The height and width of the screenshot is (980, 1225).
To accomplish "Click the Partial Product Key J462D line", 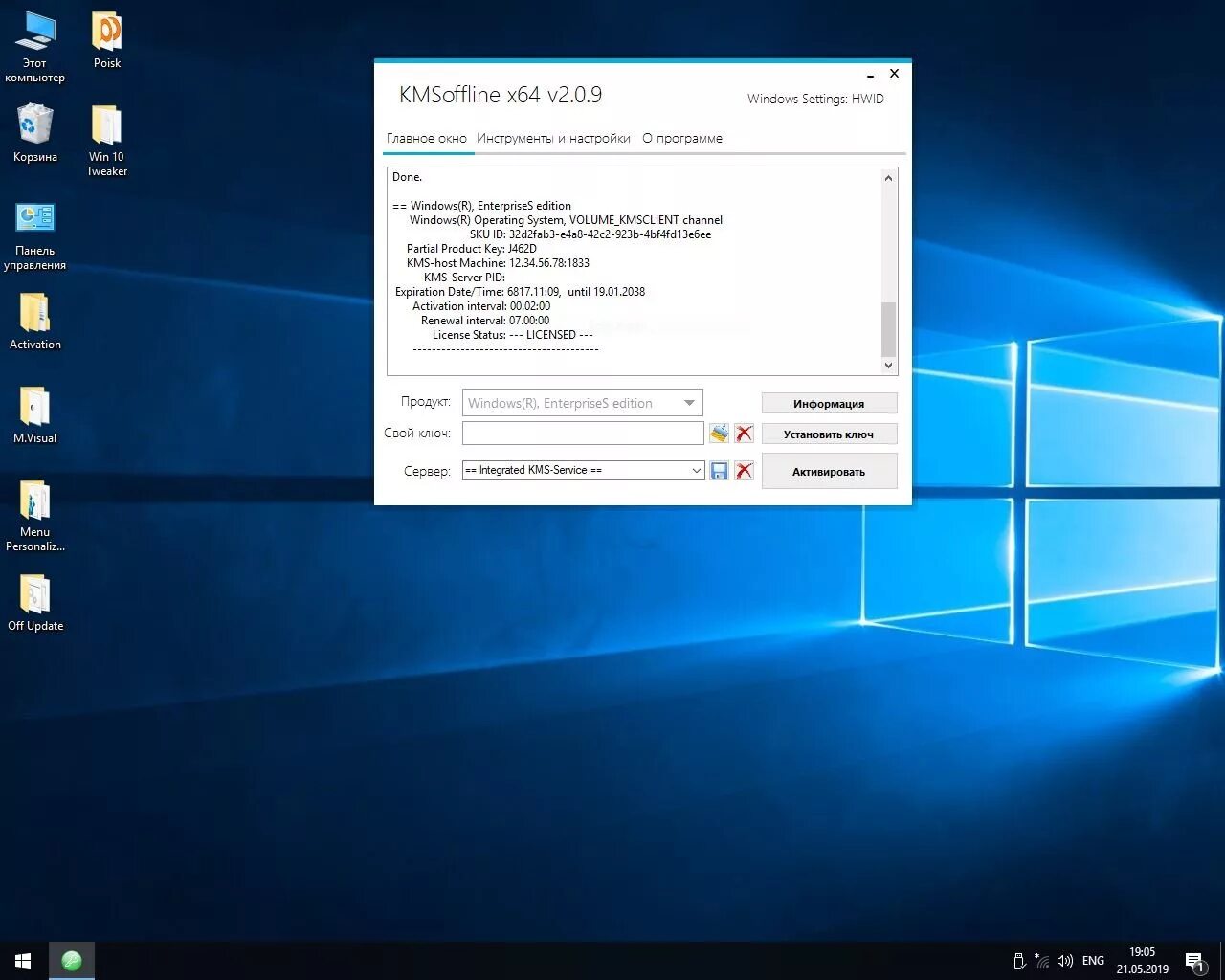I will tap(471, 249).
